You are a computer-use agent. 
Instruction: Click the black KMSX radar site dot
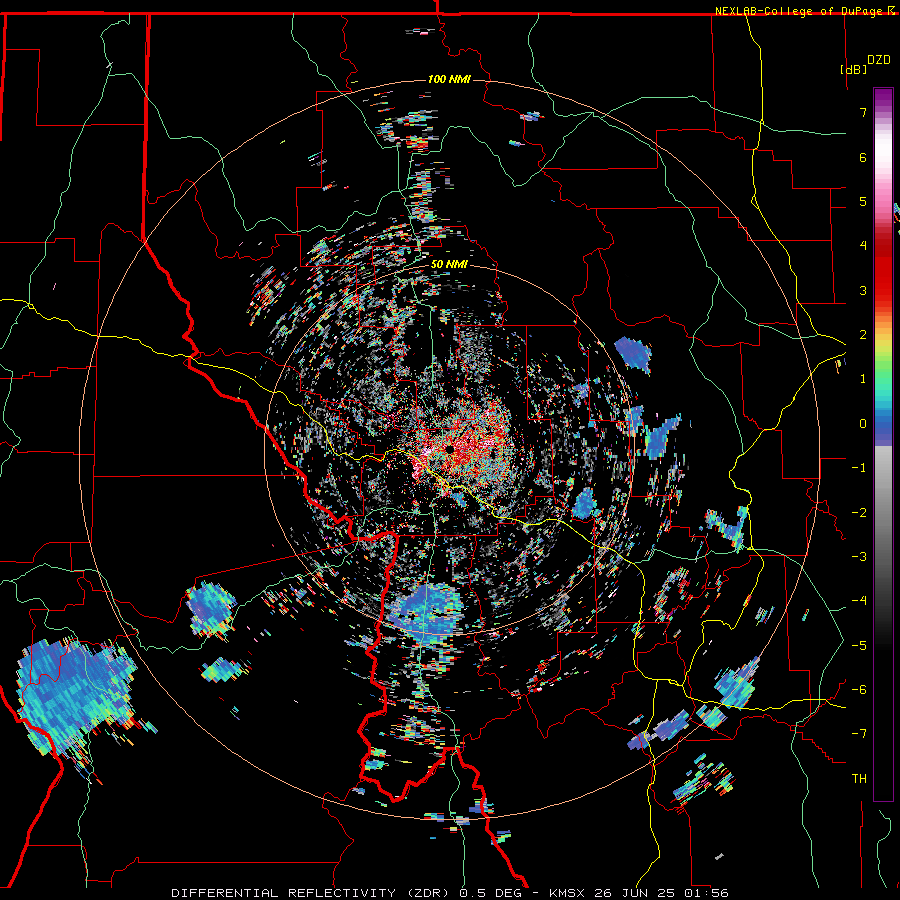(x=449, y=448)
